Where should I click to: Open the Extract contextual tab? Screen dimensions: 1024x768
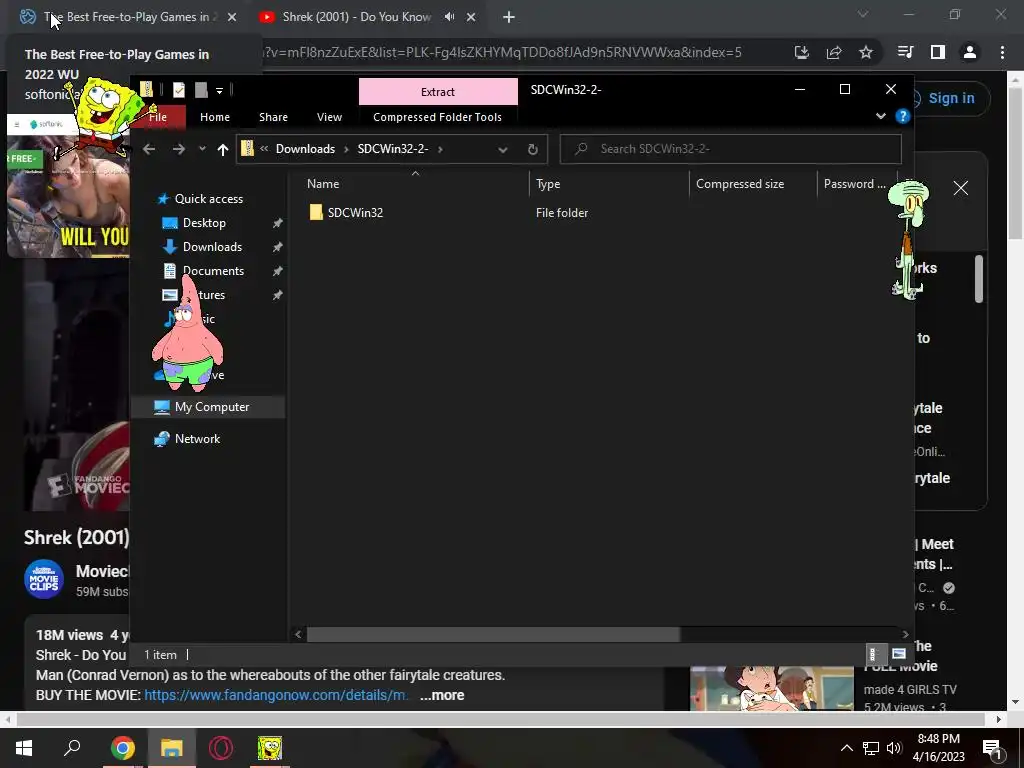(438, 91)
